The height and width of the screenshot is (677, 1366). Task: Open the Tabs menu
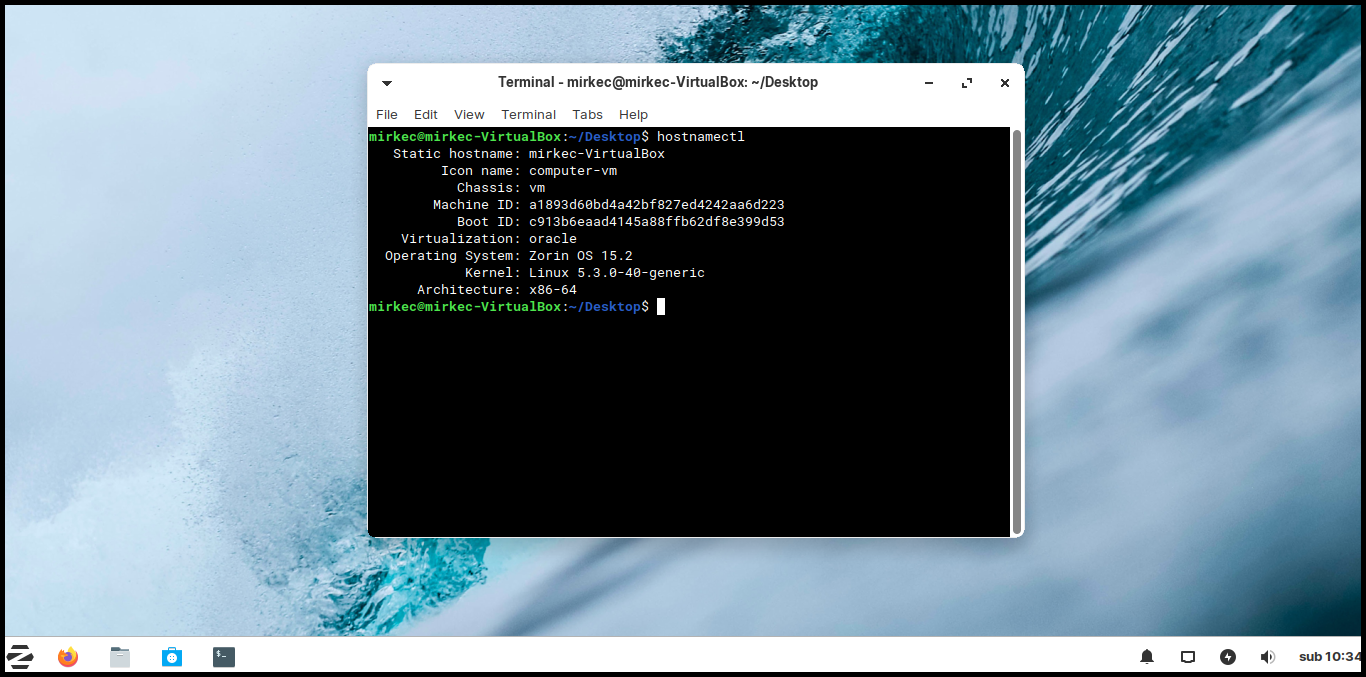(x=588, y=114)
